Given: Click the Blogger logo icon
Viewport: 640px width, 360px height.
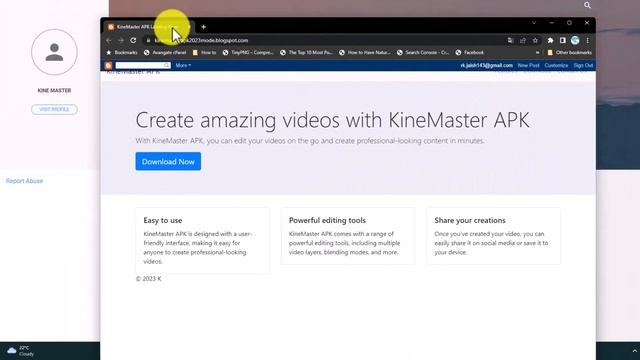Looking at the screenshot, I should (108, 66).
